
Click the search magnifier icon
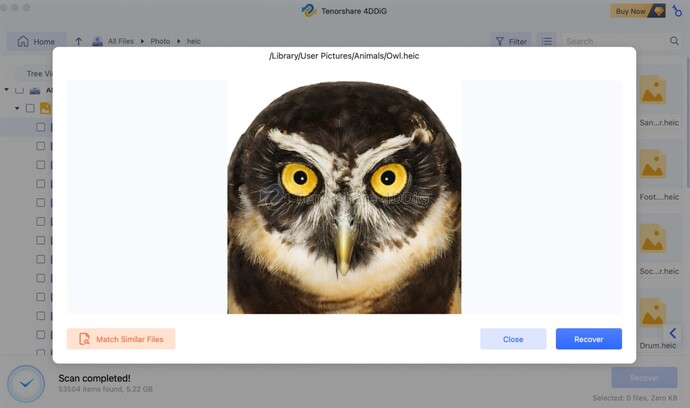(x=674, y=42)
